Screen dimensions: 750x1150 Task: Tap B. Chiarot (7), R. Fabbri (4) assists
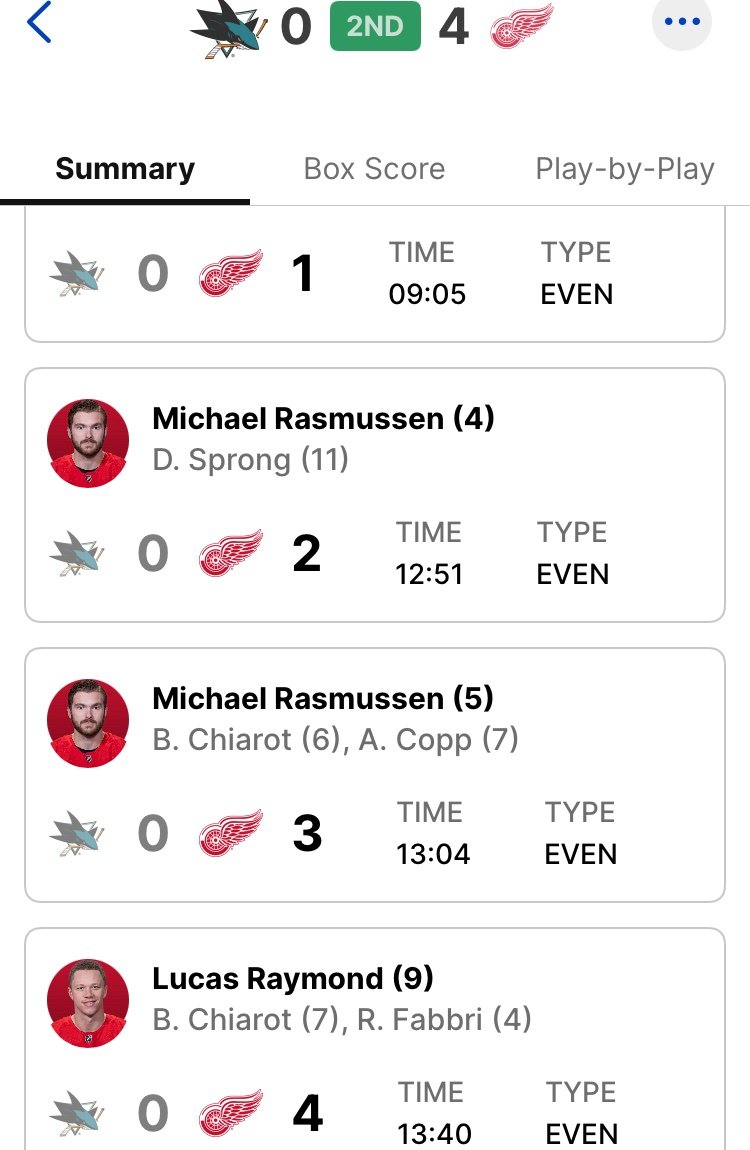tap(342, 1019)
